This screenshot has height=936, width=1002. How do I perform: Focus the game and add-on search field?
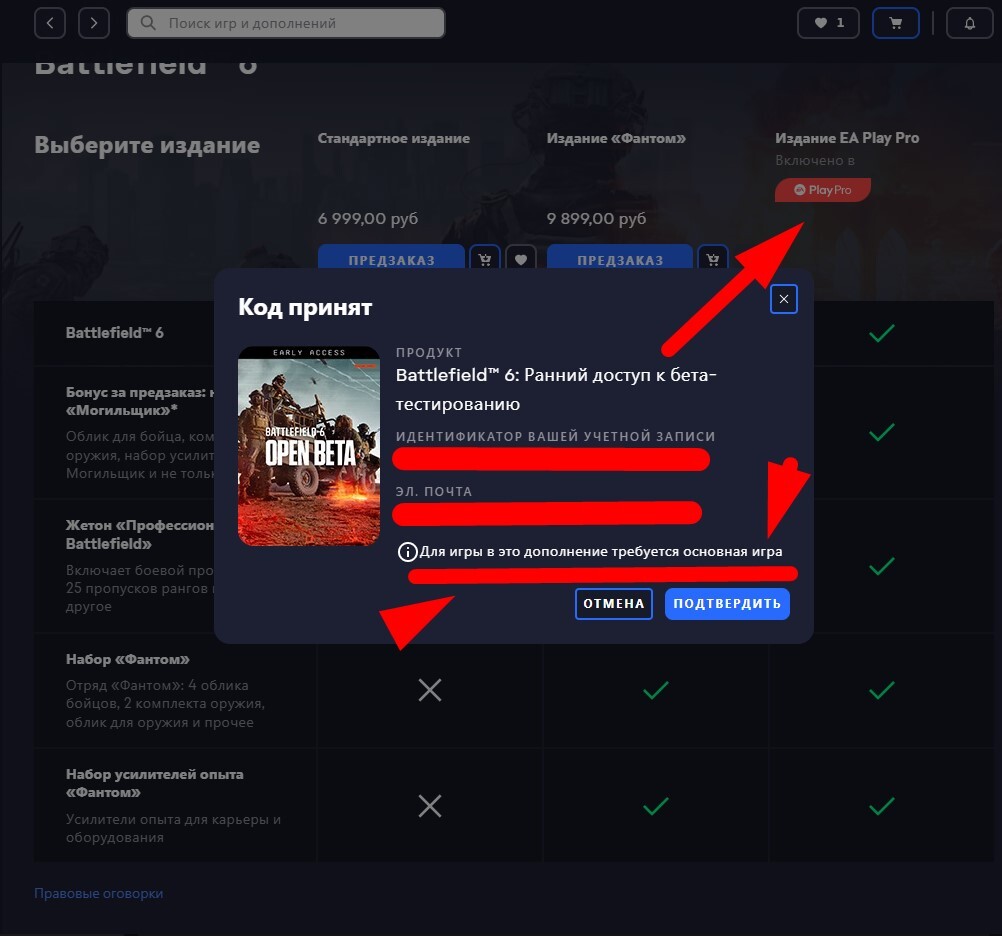(286, 23)
